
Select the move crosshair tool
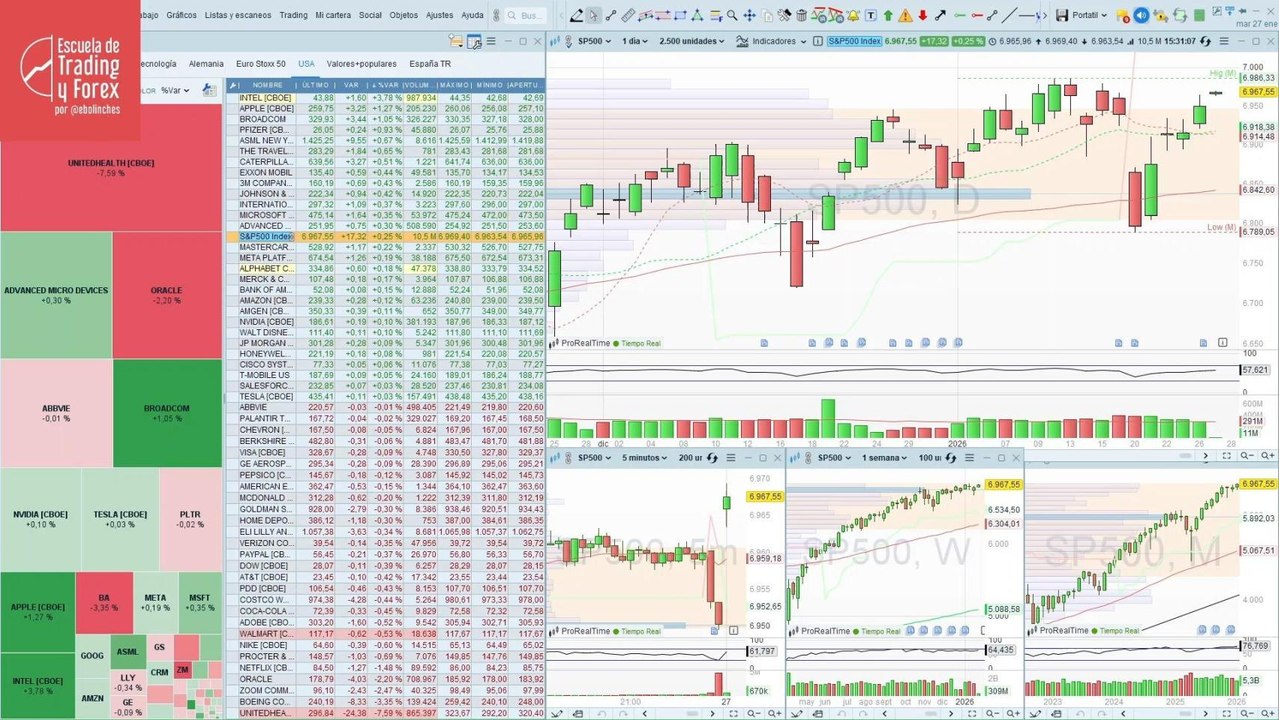tap(749, 15)
